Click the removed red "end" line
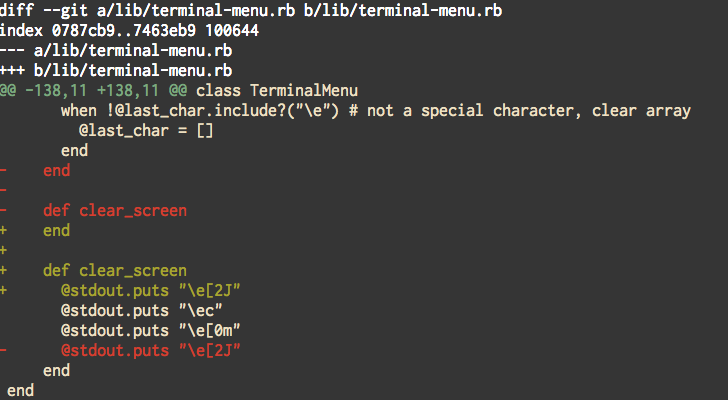728x400 pixels. tap(56, 170)
